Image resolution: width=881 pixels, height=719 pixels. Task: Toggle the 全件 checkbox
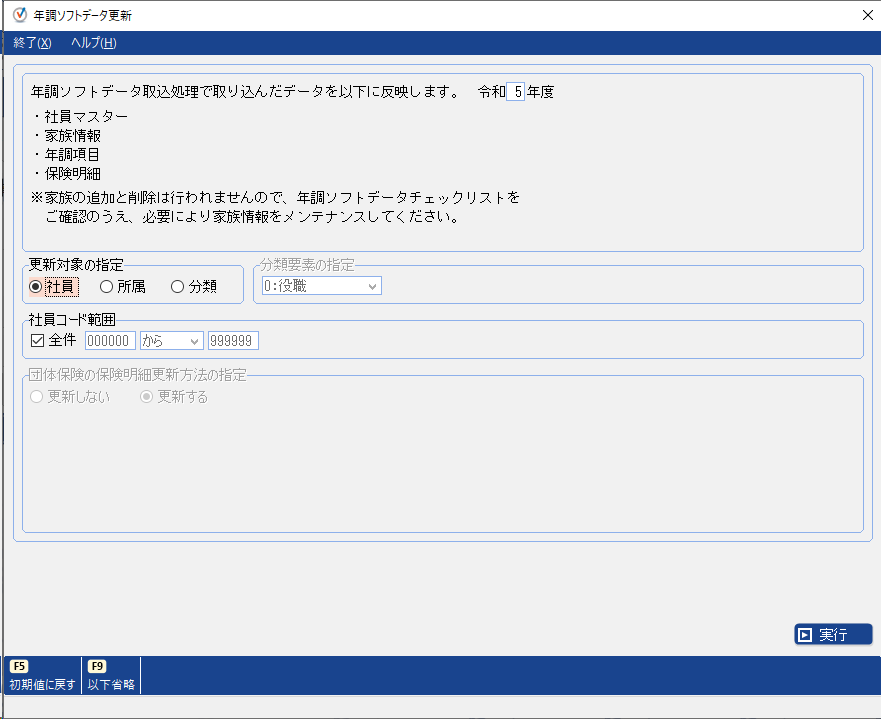point(38,341)
